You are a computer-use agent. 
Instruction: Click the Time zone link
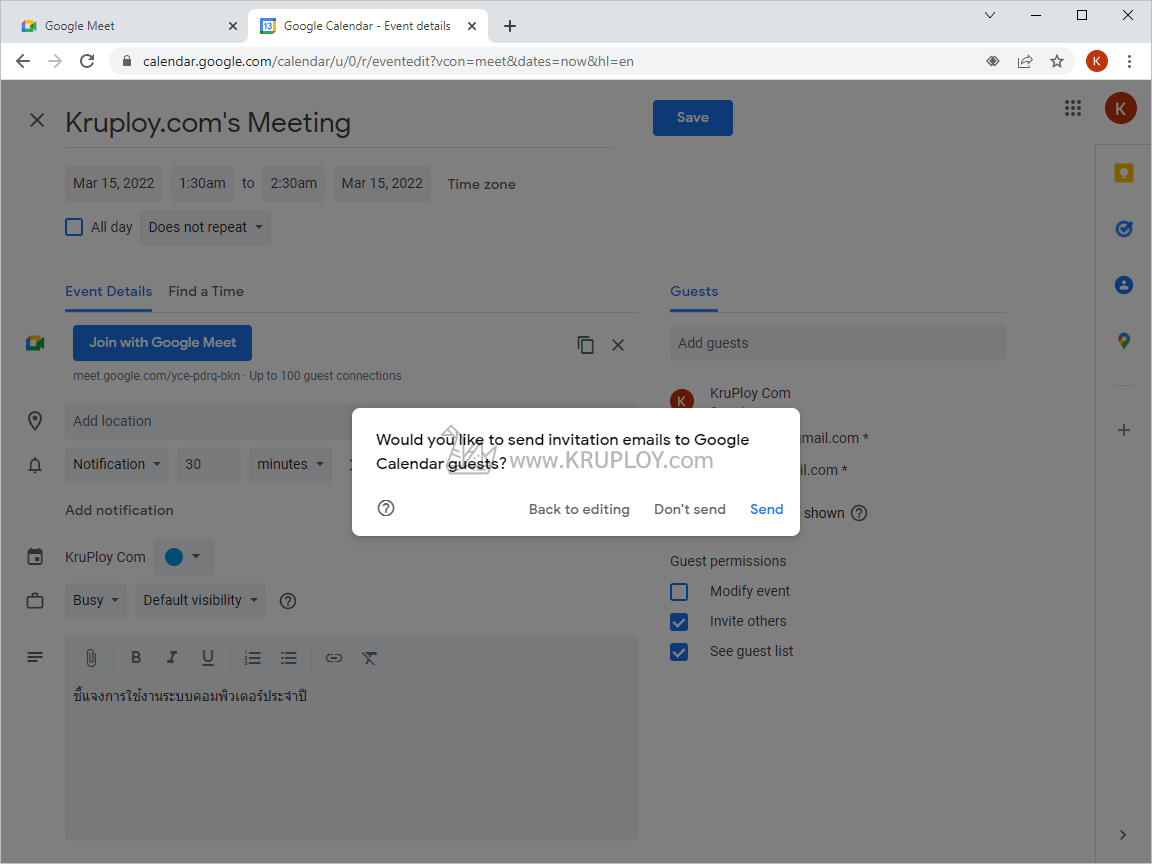click(x=481, y=184)
